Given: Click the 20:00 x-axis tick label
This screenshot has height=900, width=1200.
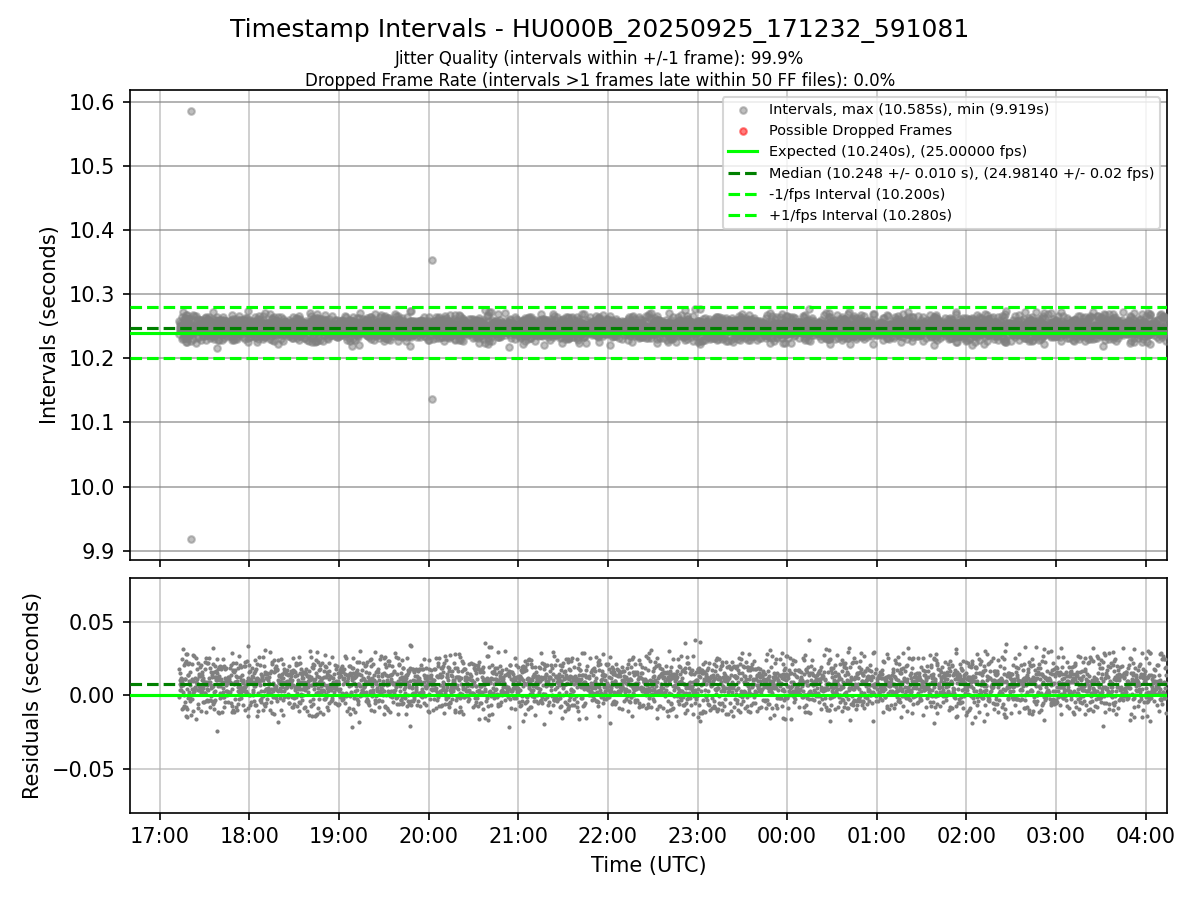Looking at the screenshot, I should click(x=428, y=835).
